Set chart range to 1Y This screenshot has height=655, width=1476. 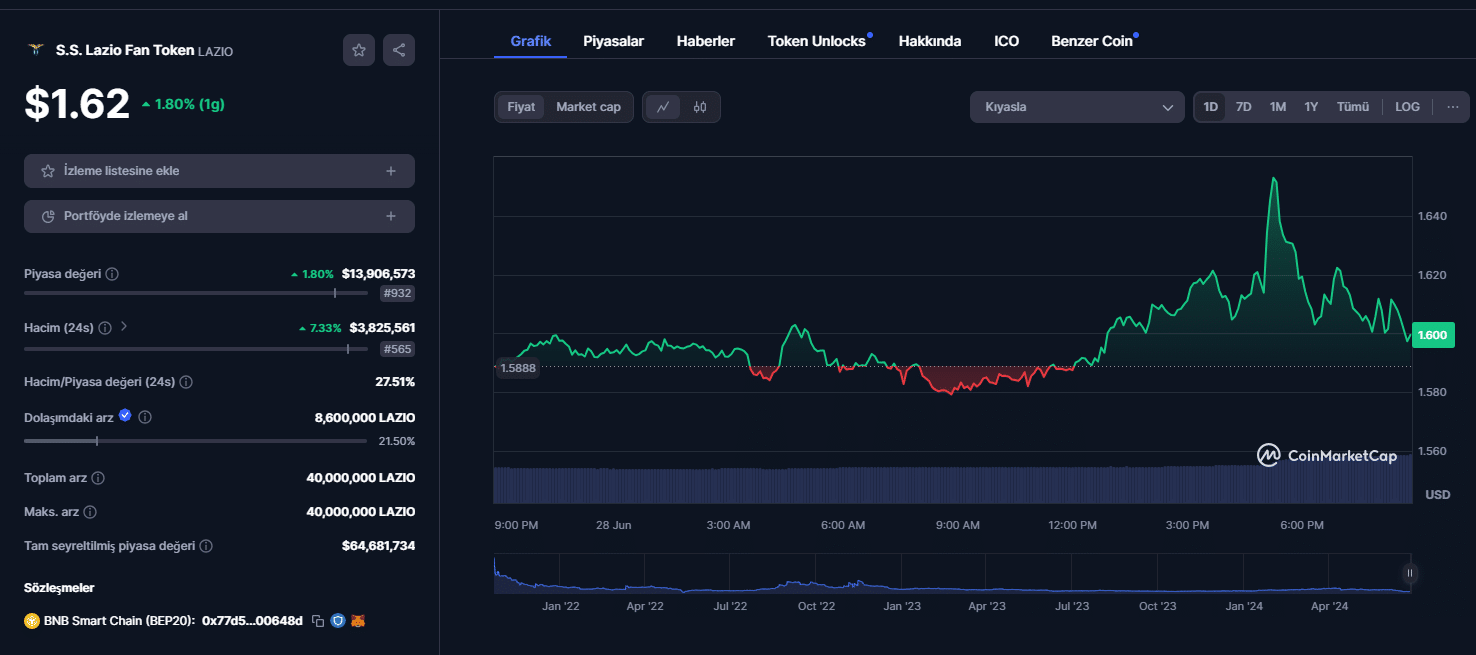tap(1311, 107)
